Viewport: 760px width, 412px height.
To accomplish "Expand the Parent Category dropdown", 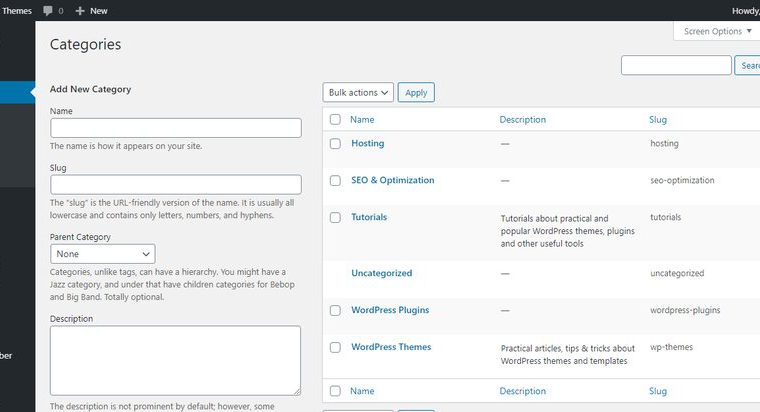I will click(x=102, y=254).
